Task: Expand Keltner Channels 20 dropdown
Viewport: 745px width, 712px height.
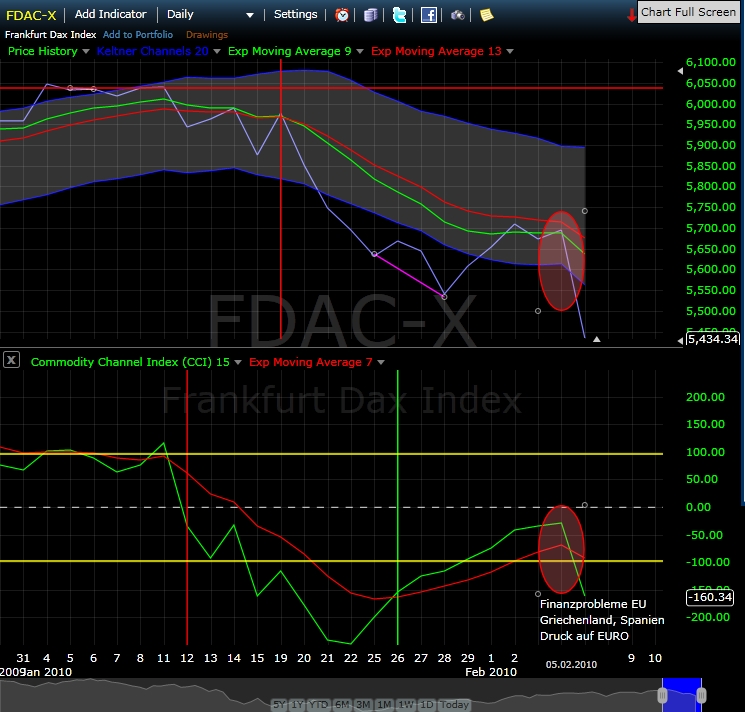Action: click(217, 51)
